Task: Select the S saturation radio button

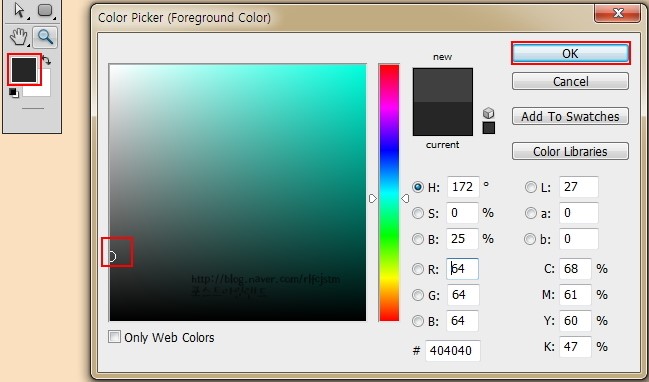Action: pyautogui.click(x=418, y=213)
